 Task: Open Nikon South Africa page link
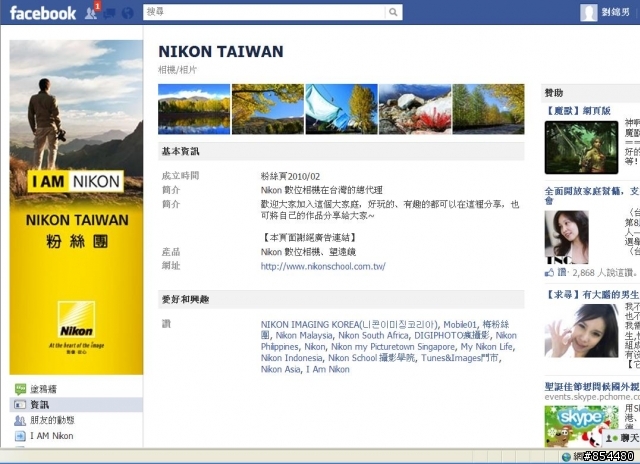[x=373, y=335]
